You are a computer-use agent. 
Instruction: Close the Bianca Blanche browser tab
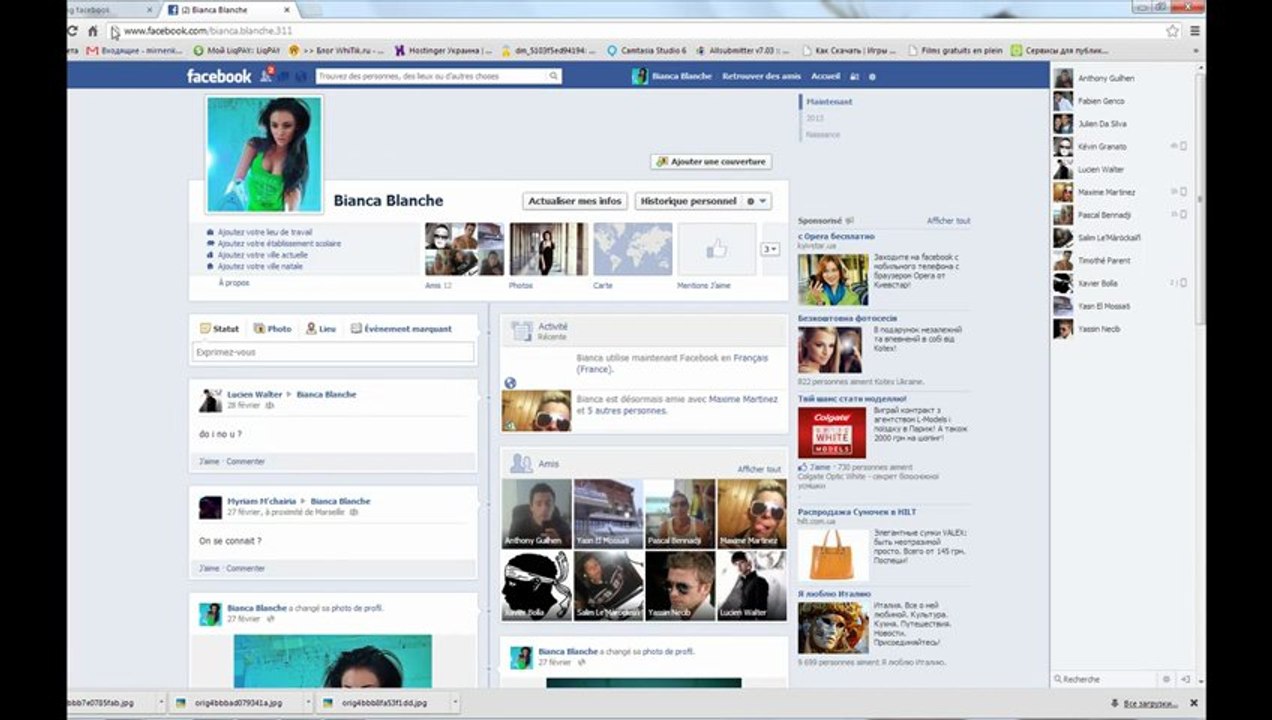pos(287,9)
